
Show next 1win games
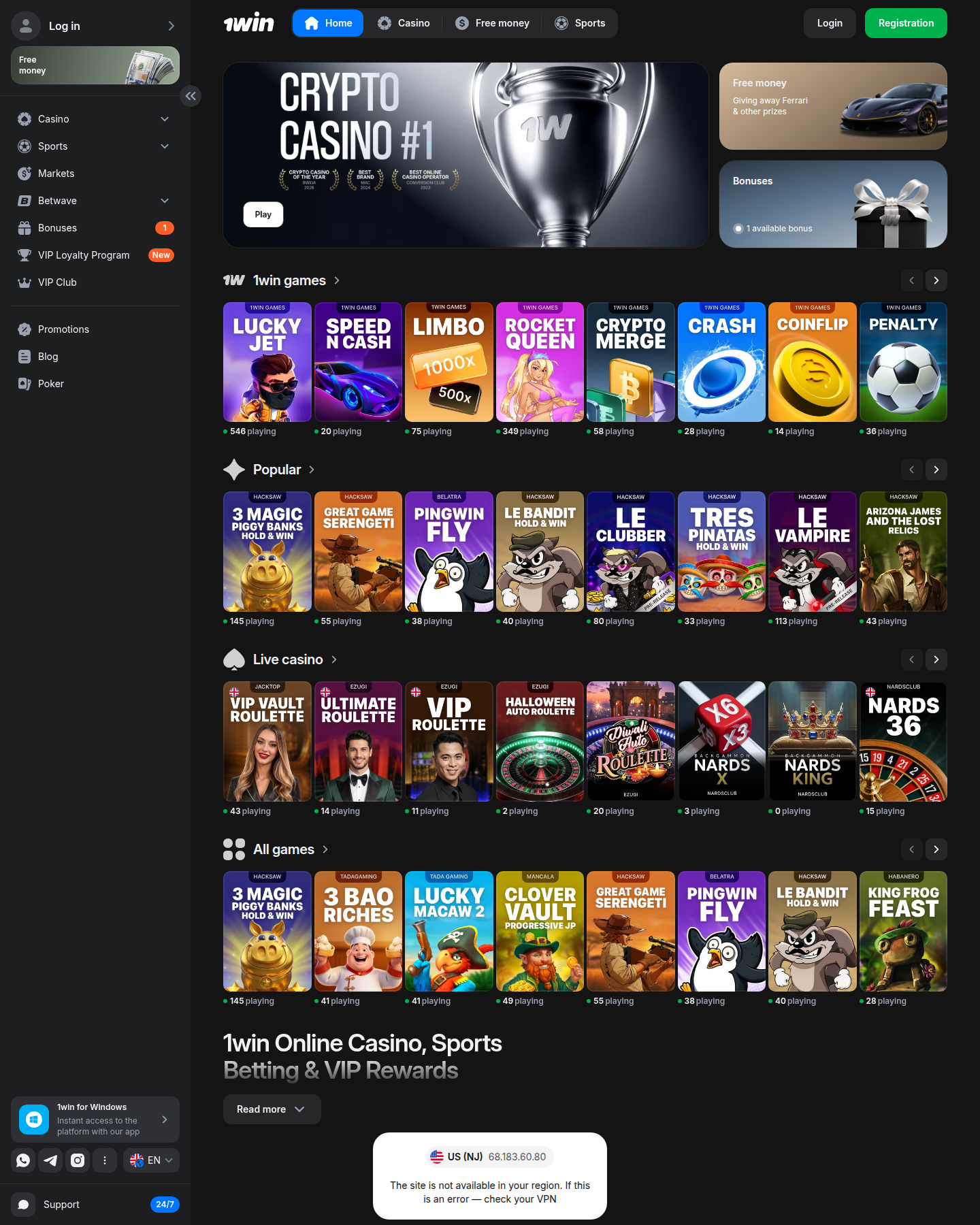pos(936,280)
